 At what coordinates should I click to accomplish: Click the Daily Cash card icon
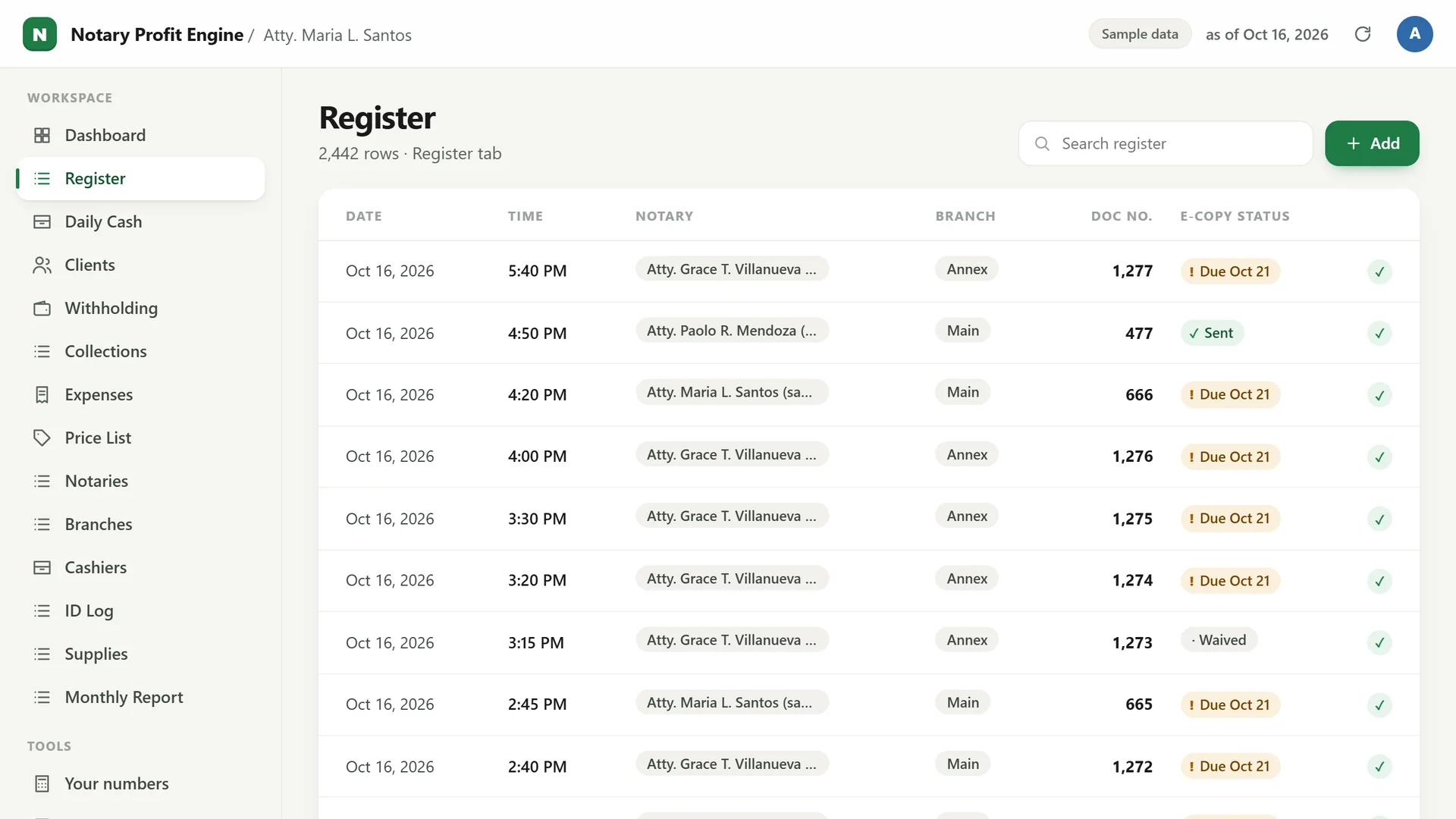(x=42, y=221)
